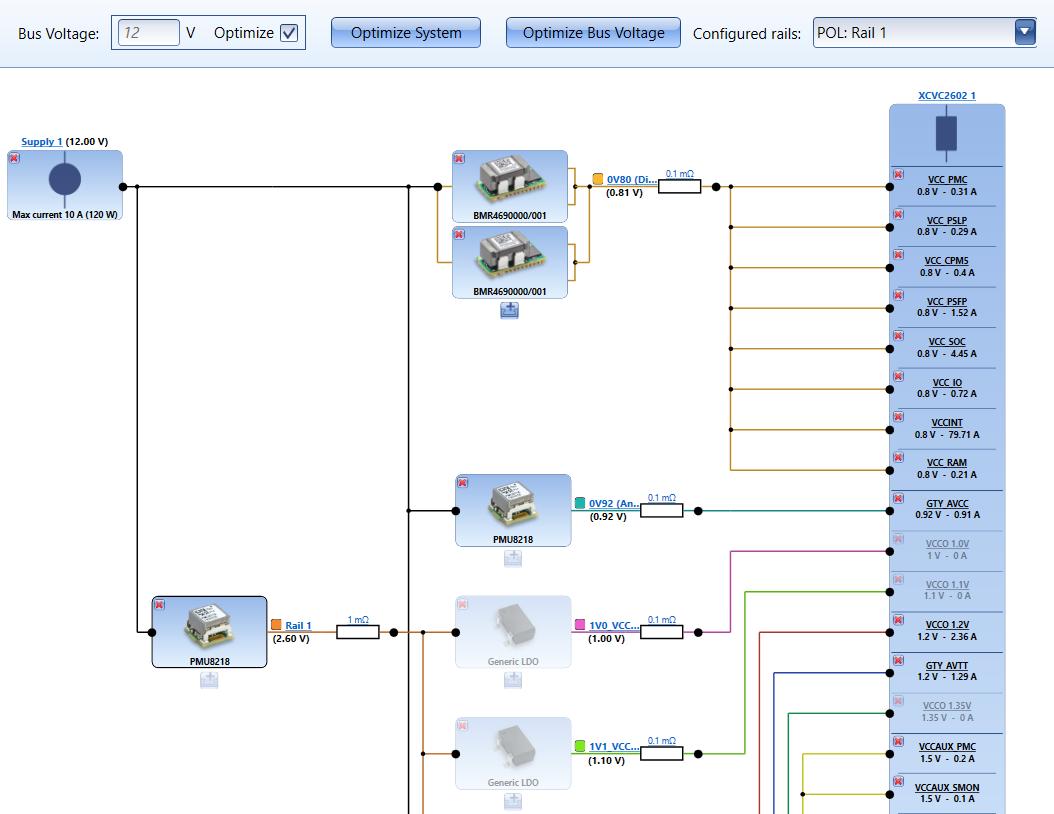The image size is (1054, 814).
Task: Click the 1 mΩ resistor on Rail 1
Action: tap(357, 632)
